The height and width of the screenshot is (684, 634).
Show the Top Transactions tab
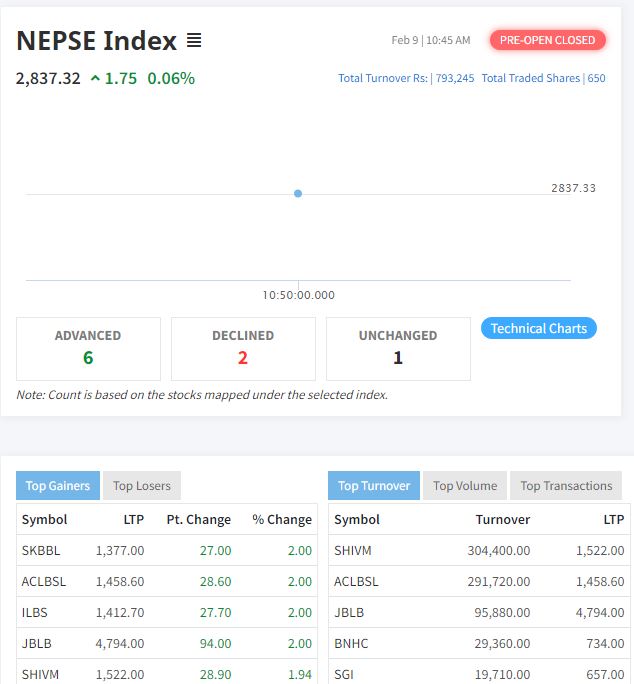[x=566, y=486]
